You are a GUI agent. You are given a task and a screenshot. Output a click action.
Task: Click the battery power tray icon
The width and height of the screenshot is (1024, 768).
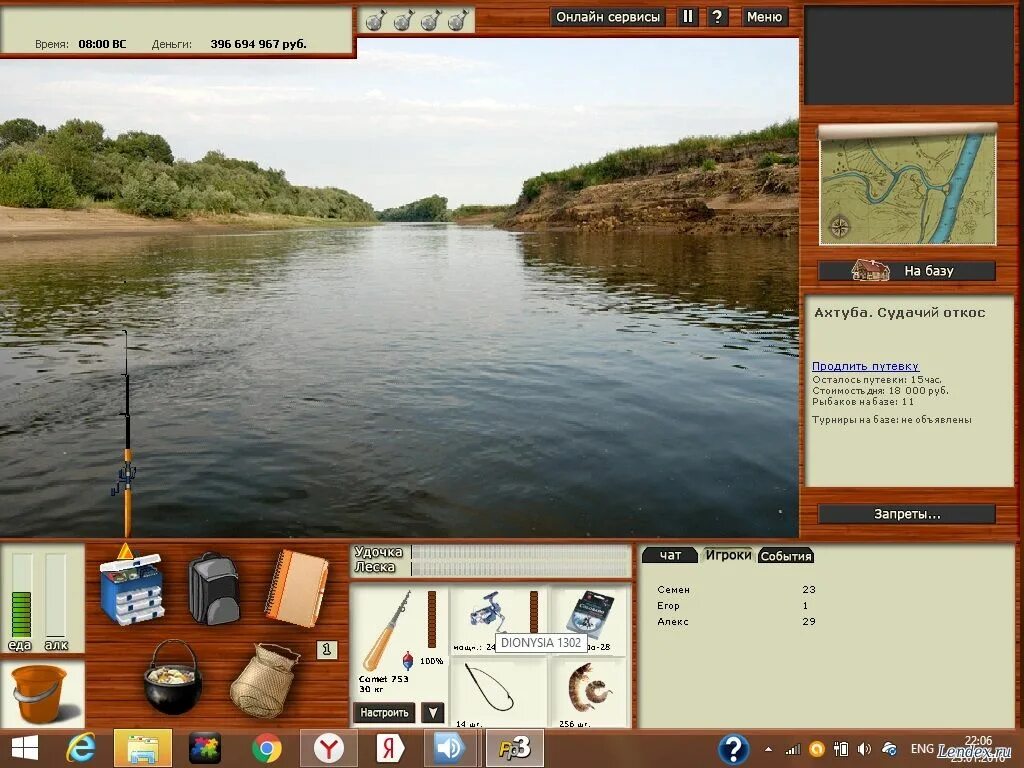(841, 749)
